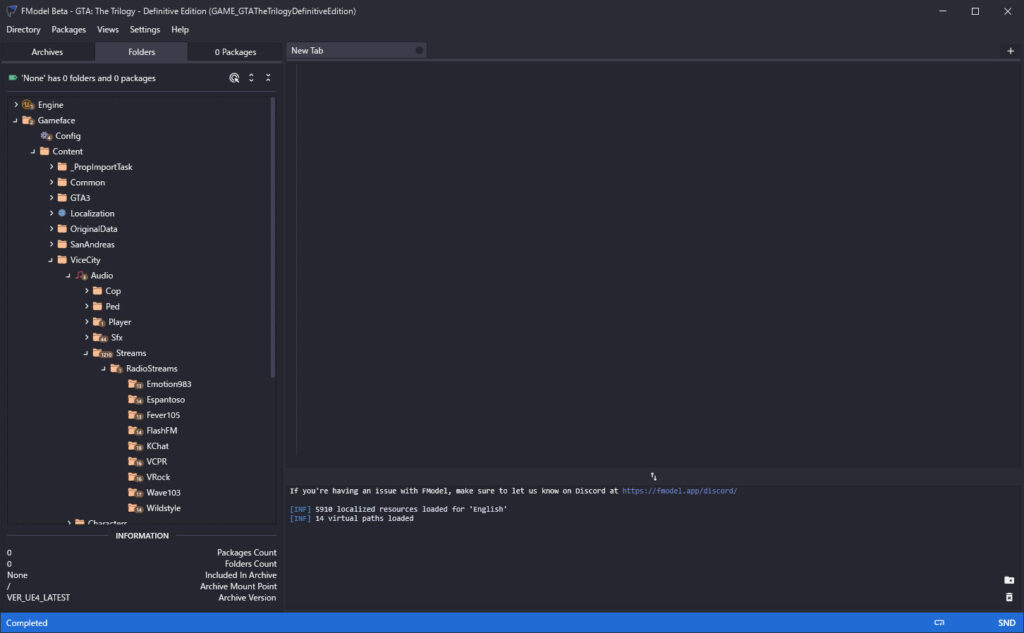Select the Wave103 folder row

point(154,493)
